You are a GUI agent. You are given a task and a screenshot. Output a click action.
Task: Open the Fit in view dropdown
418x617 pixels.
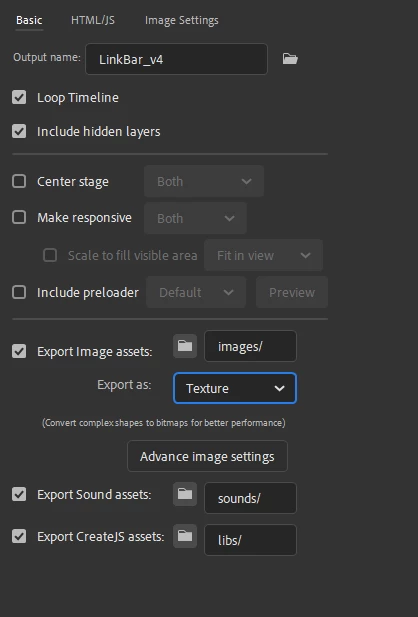point(263,255)
